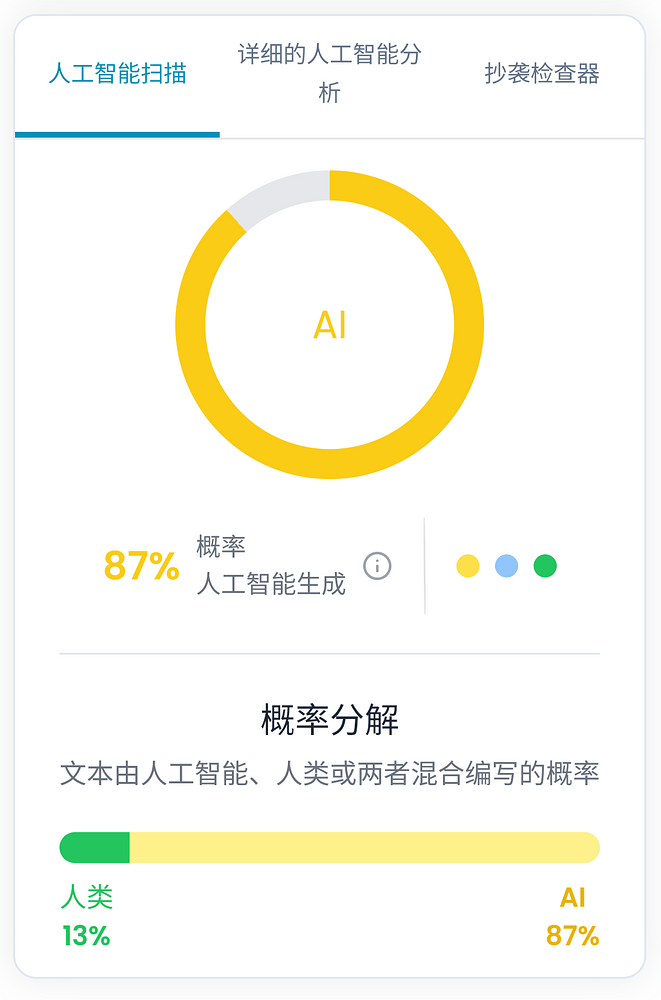Click the 概率 人工智能生成 label text
661x1000 pixels.
[x=271, y=566]
